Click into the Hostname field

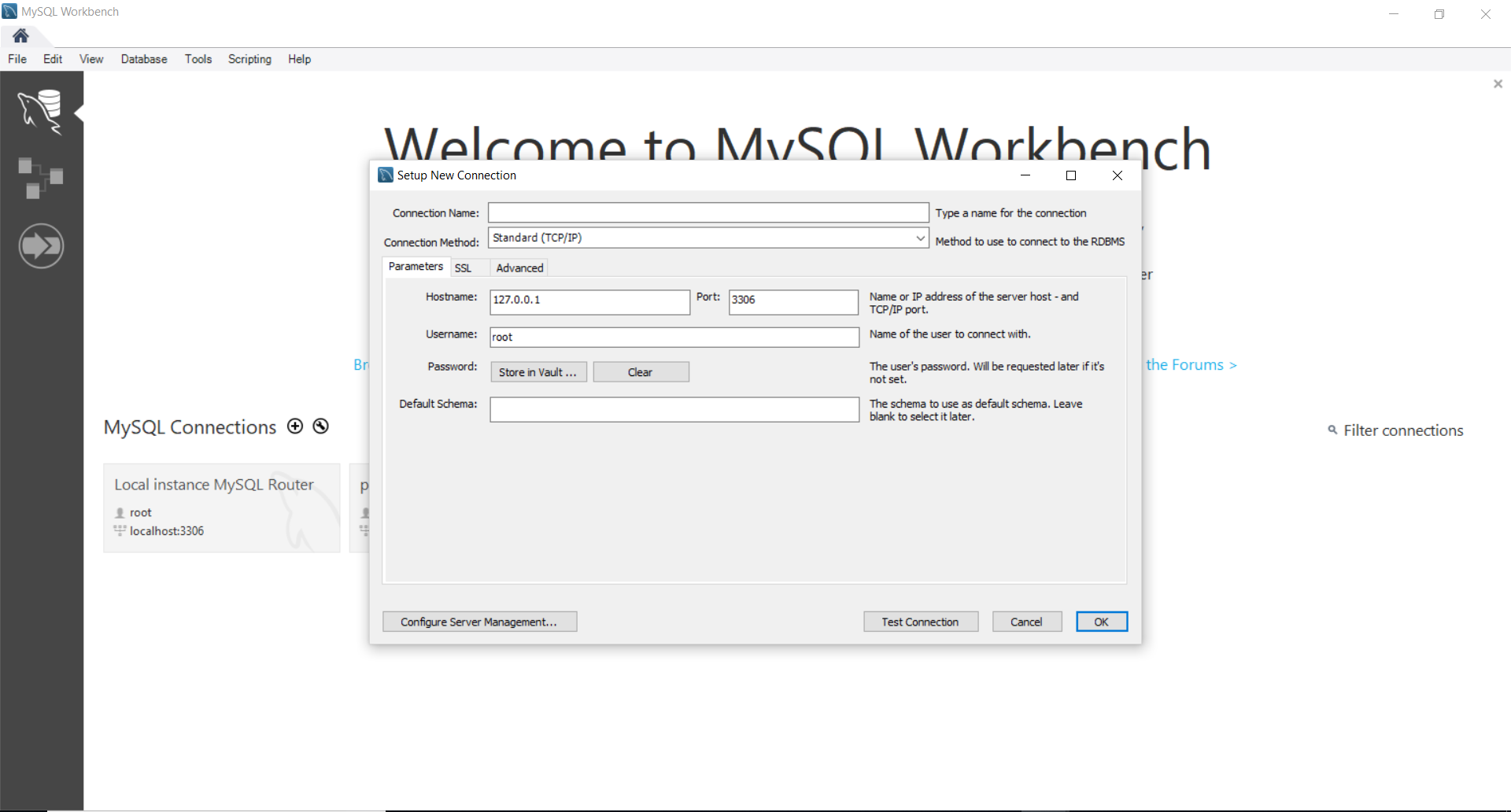[589, 302]
